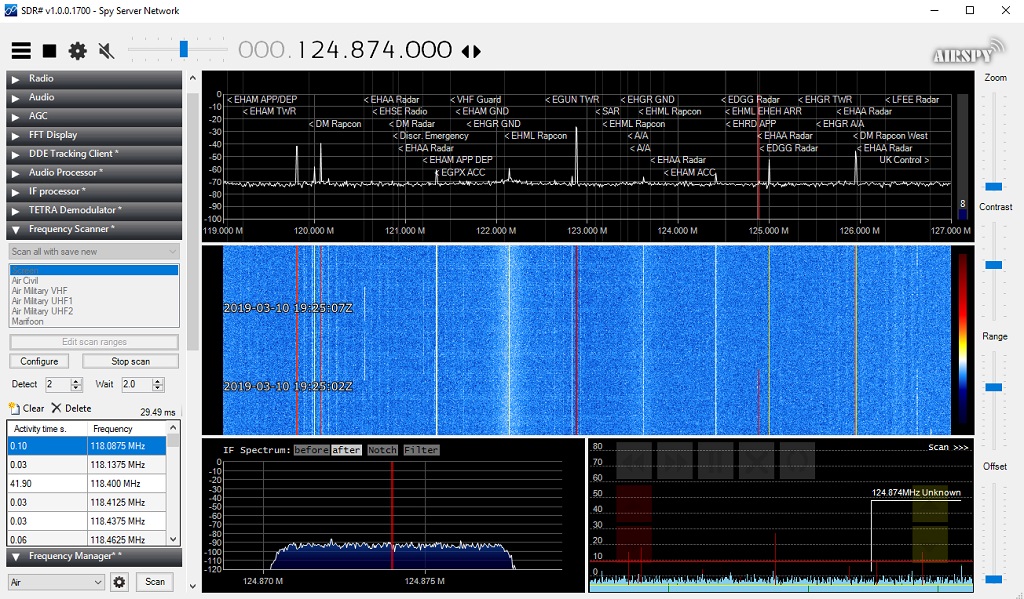1024x599 pixels.
Task: Expand the IF processor panel
Action: click(x=94, y=192)
